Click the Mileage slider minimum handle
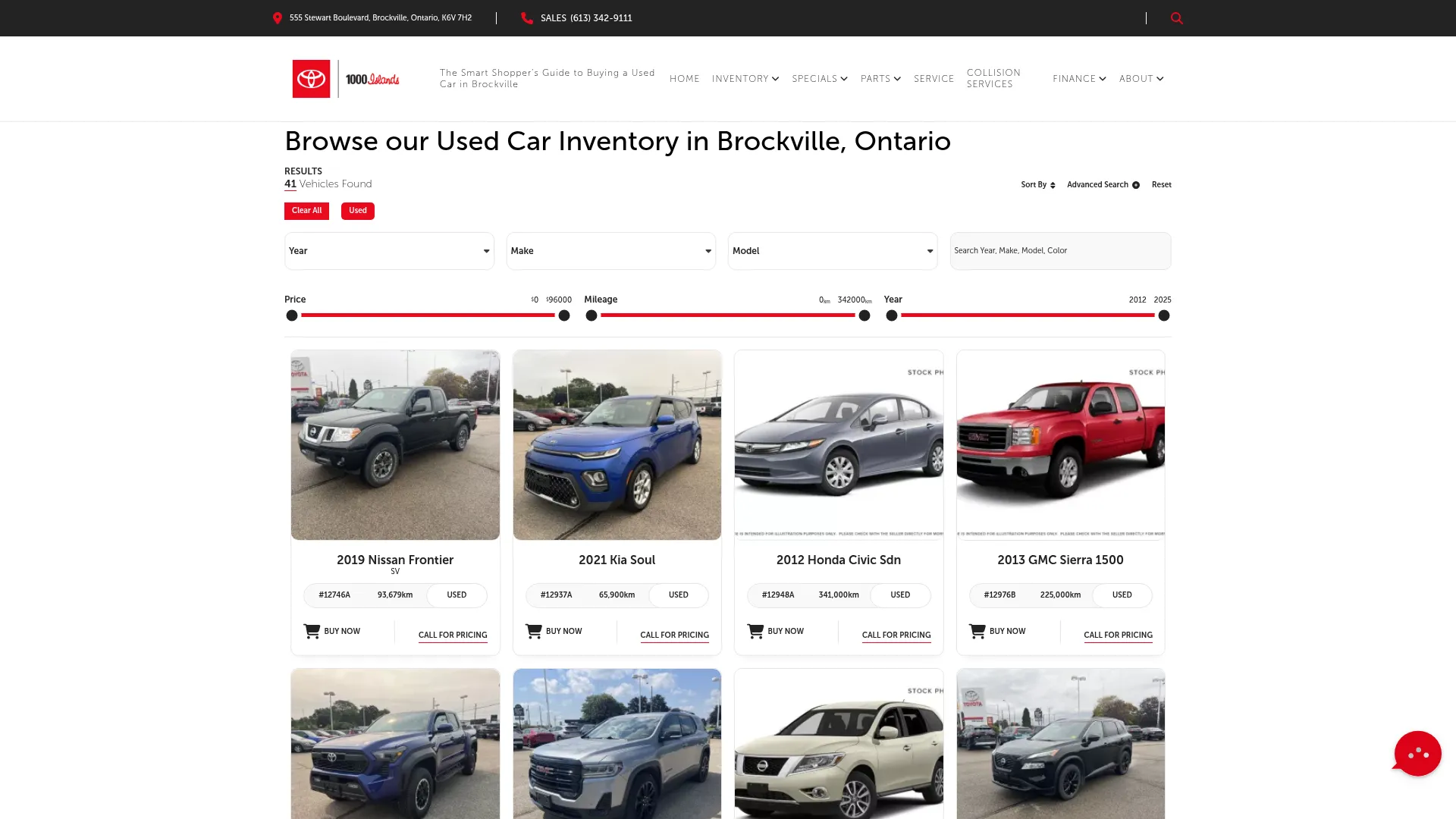Screen dimensions: 1456x819 pyautogui.click(x=591, y=315)
